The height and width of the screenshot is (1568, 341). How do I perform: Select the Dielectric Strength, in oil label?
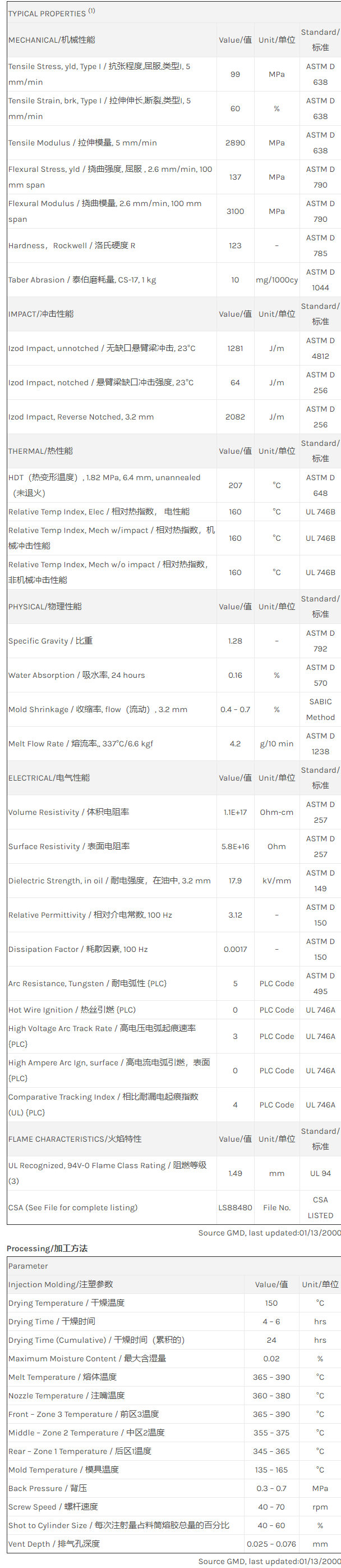tap(109, 881)
